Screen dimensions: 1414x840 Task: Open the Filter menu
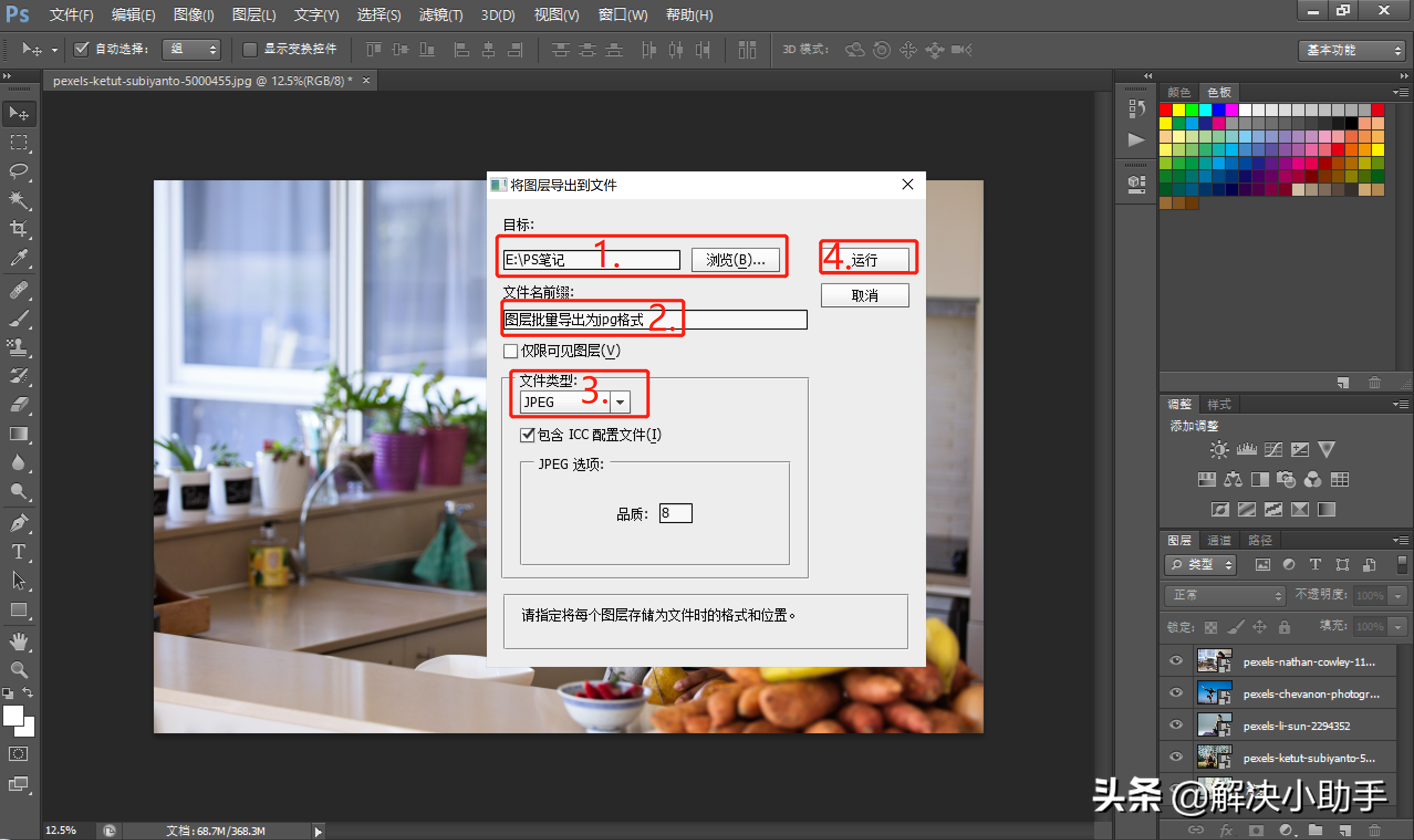point(440,15)
